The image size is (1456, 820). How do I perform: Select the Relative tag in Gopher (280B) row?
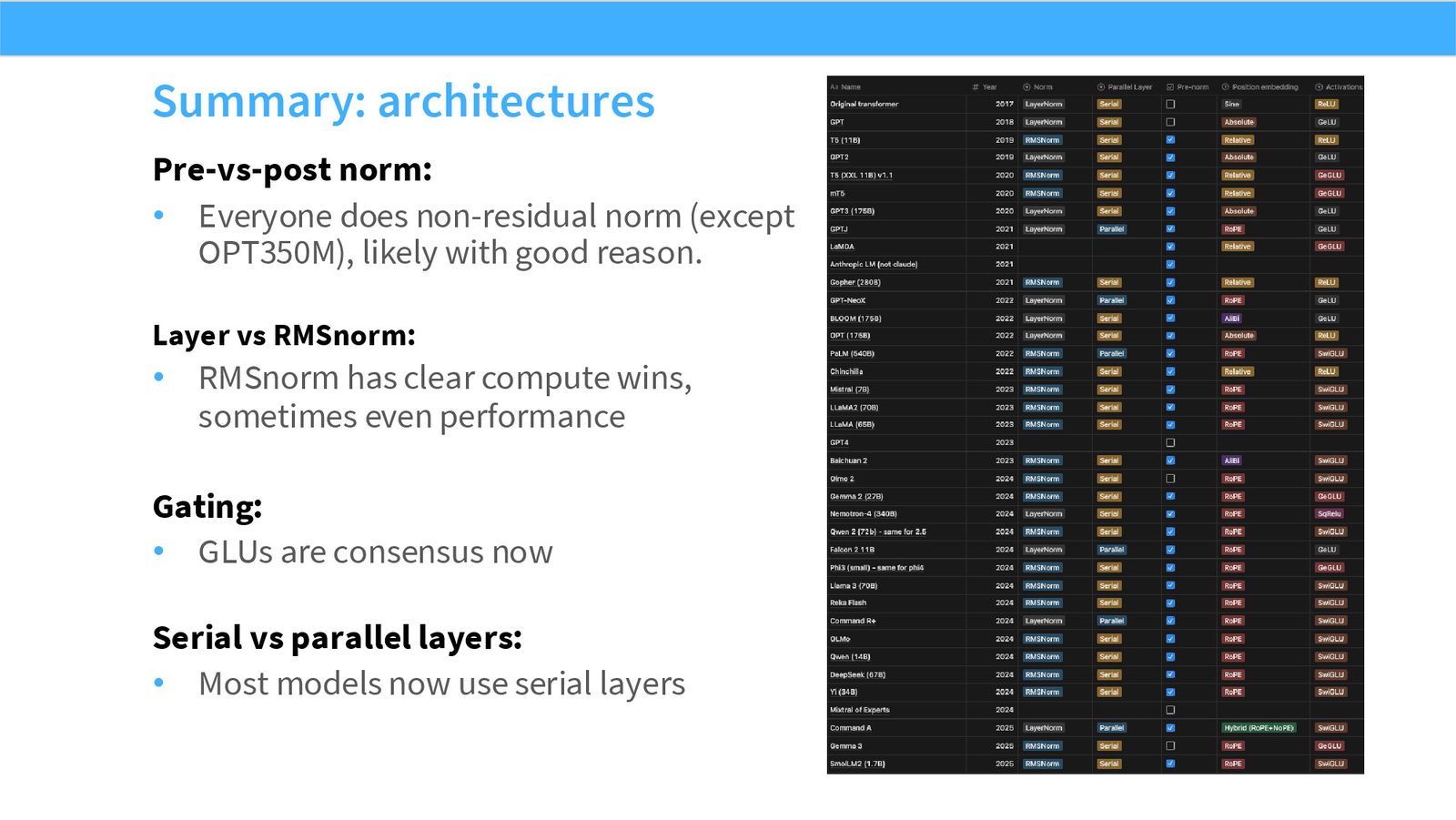click(1238, 283)
